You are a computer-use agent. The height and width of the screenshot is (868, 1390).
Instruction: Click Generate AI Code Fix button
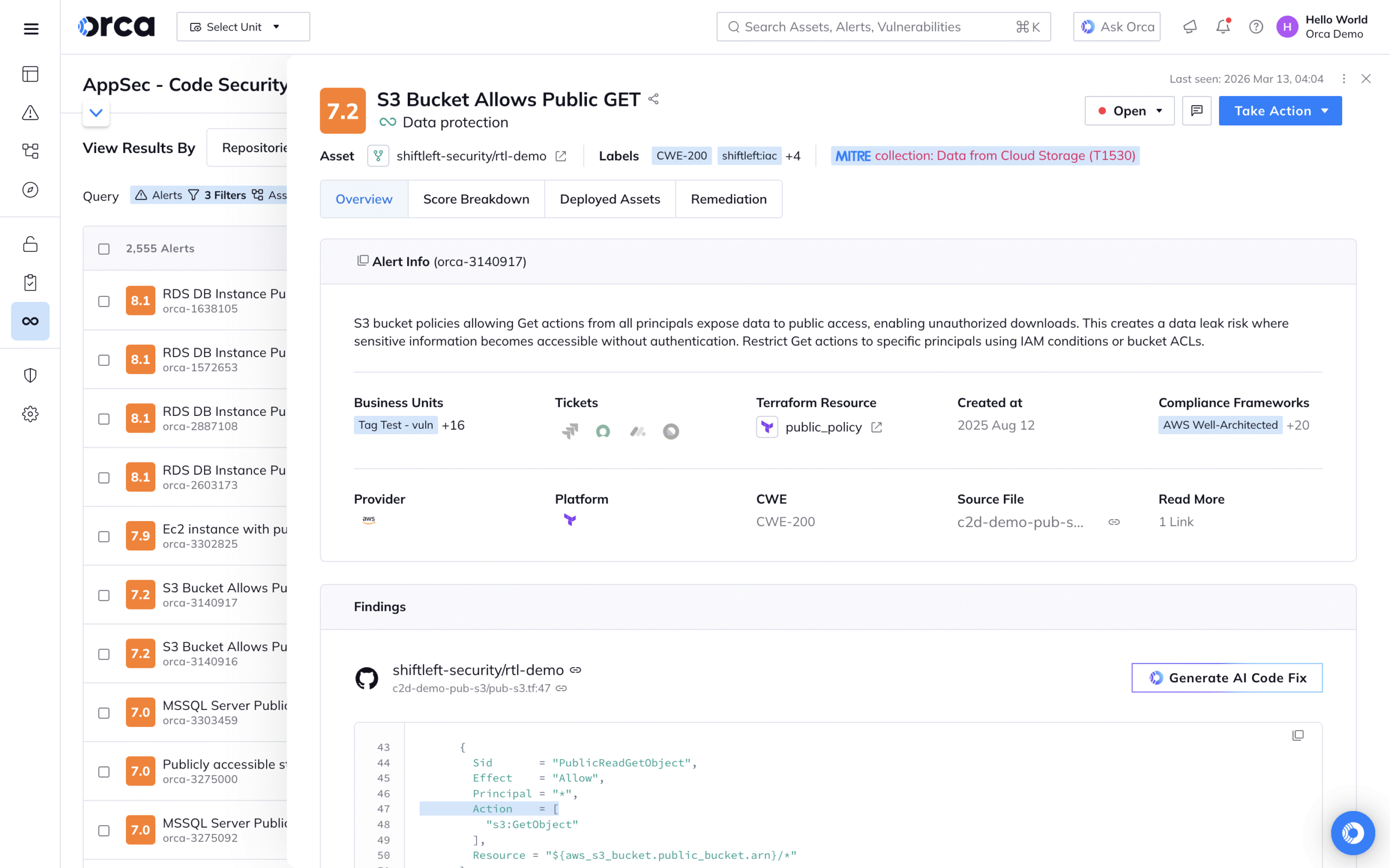pyautogui.click(x=1227, y=678)
